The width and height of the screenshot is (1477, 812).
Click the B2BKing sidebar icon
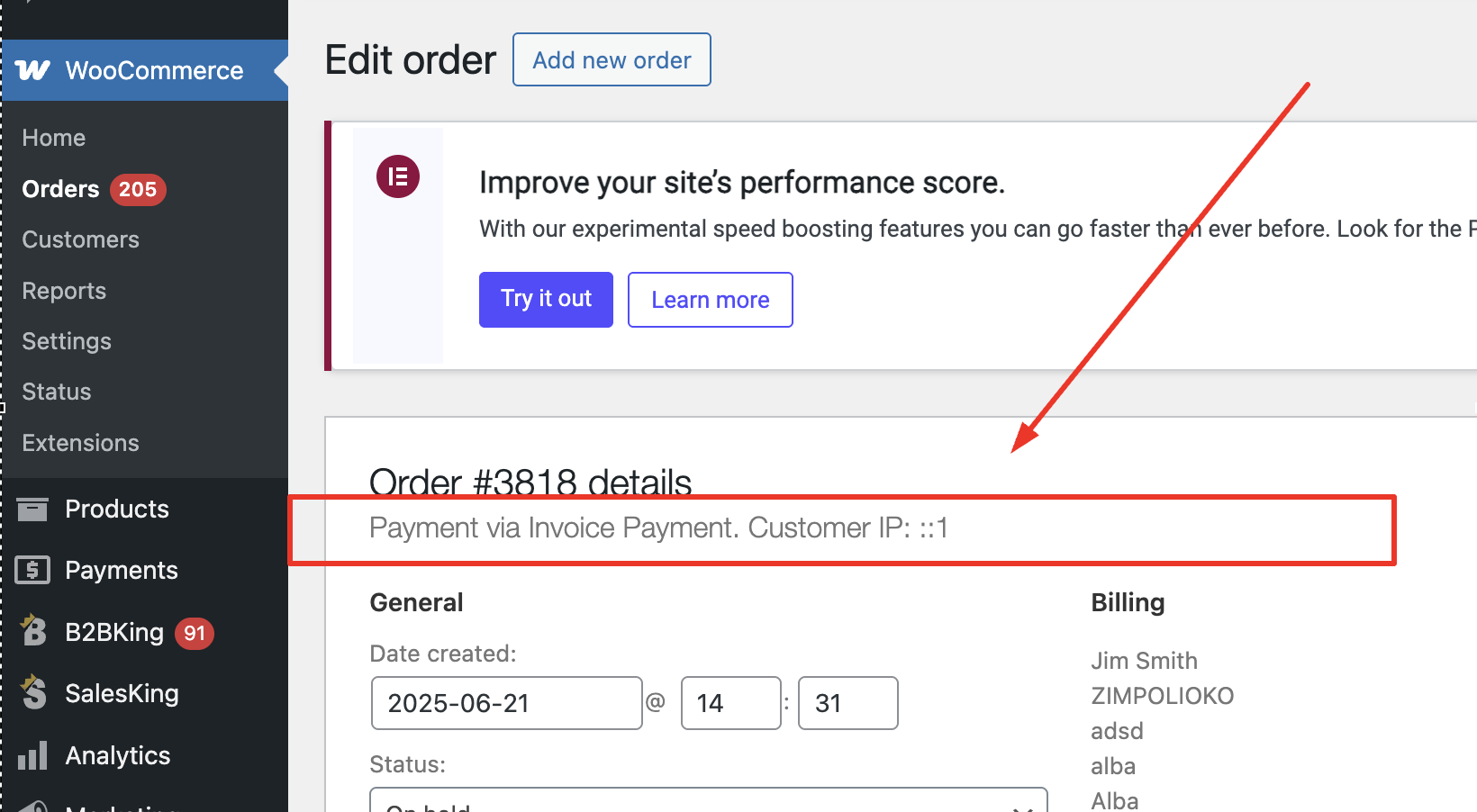[x=33, y=631]
